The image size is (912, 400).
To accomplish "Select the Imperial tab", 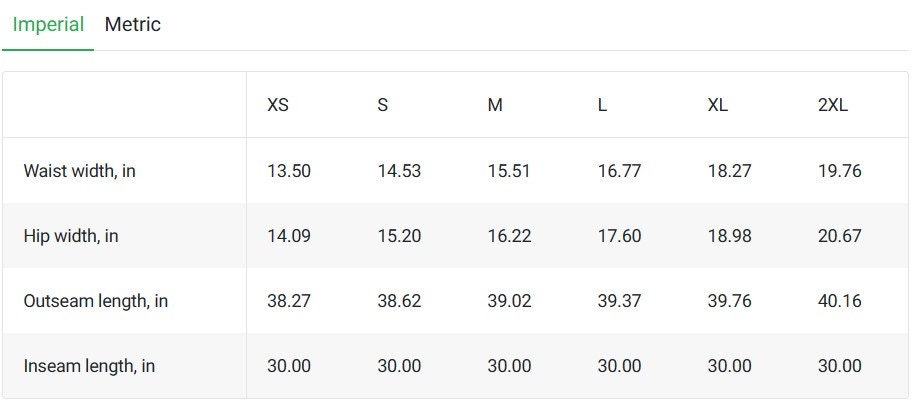I will 48,24.
